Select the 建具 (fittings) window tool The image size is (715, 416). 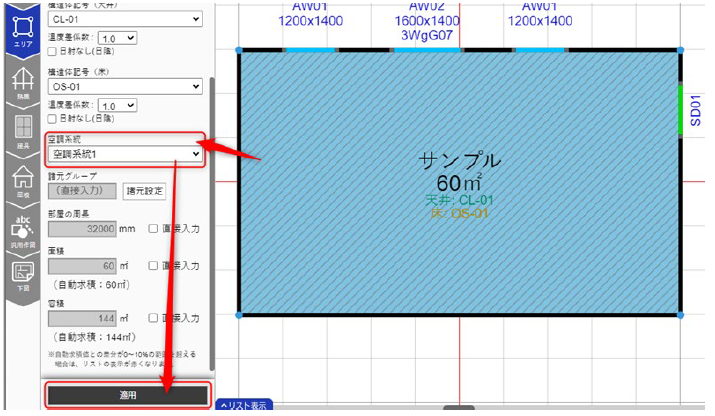pyautogui.click(x=21, y=131)
